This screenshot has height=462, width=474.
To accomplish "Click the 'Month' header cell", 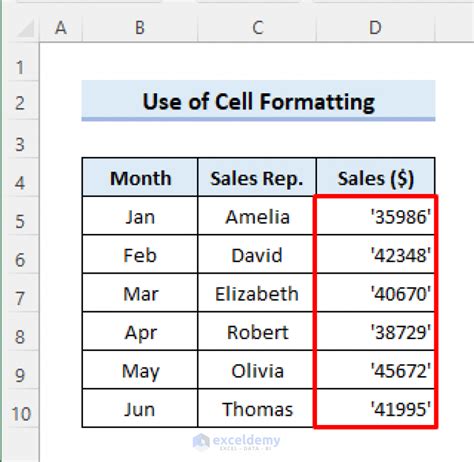I will 140,177.
